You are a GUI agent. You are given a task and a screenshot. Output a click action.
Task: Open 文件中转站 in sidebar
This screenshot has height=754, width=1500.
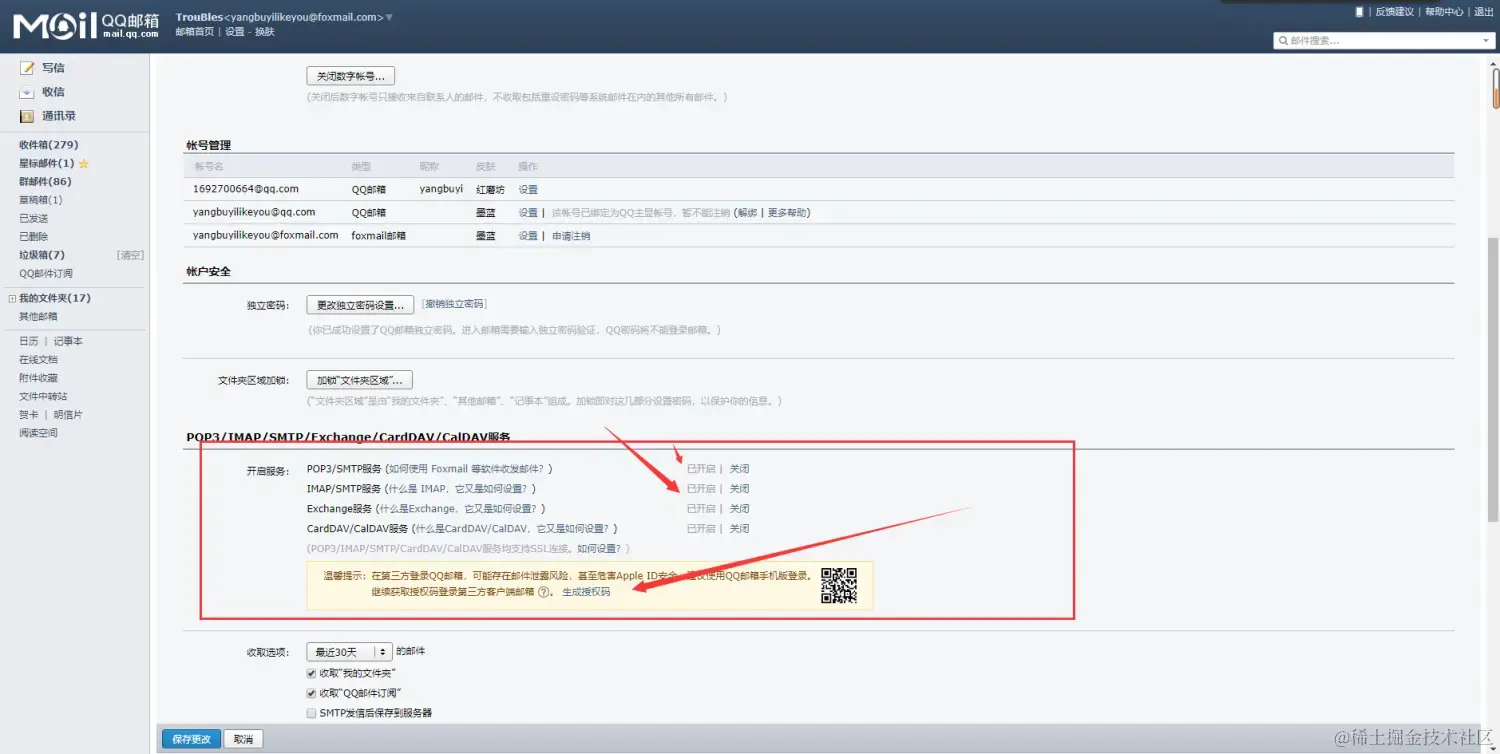(x=43, y=397)
